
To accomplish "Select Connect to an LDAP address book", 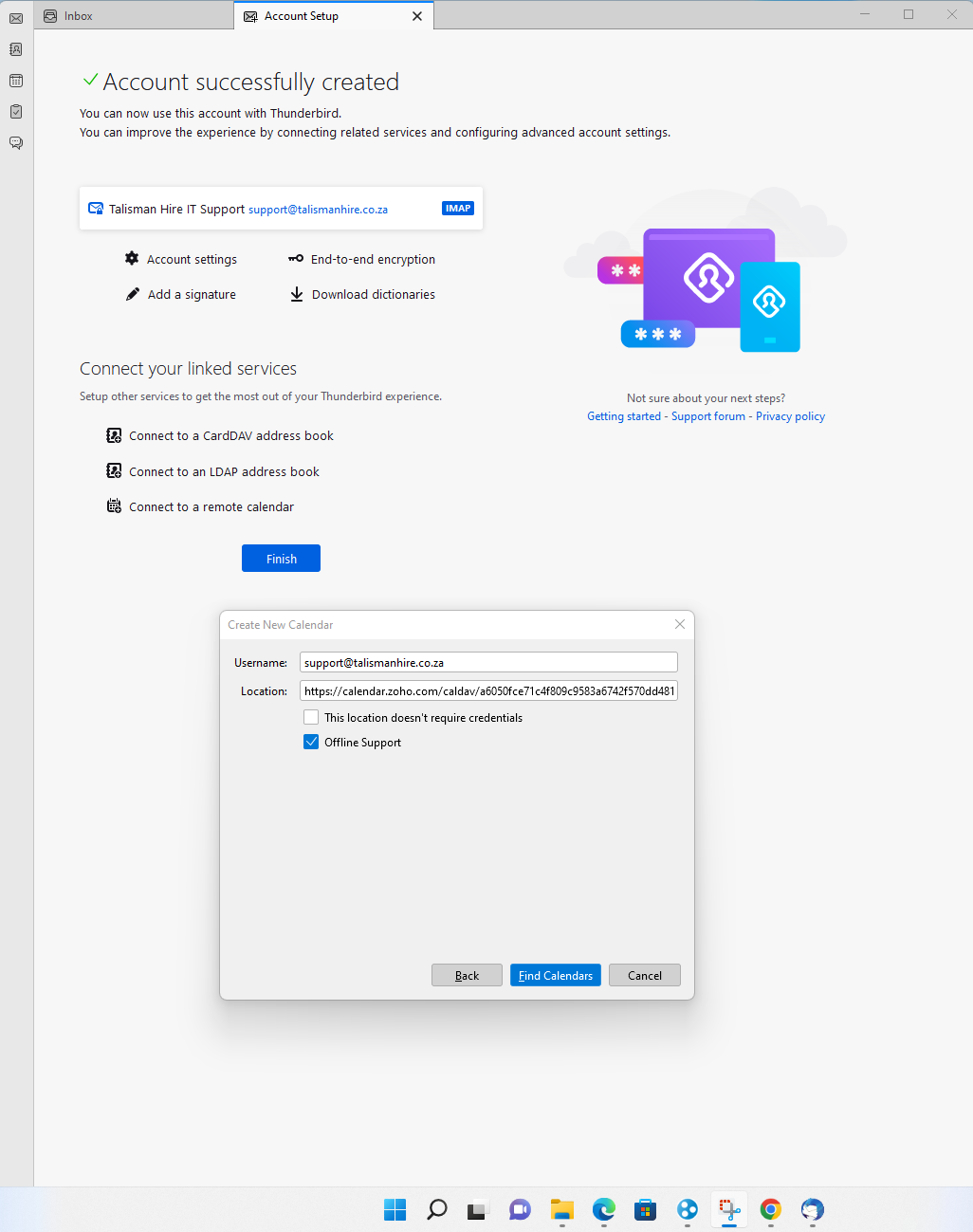I will coord(224,471).
